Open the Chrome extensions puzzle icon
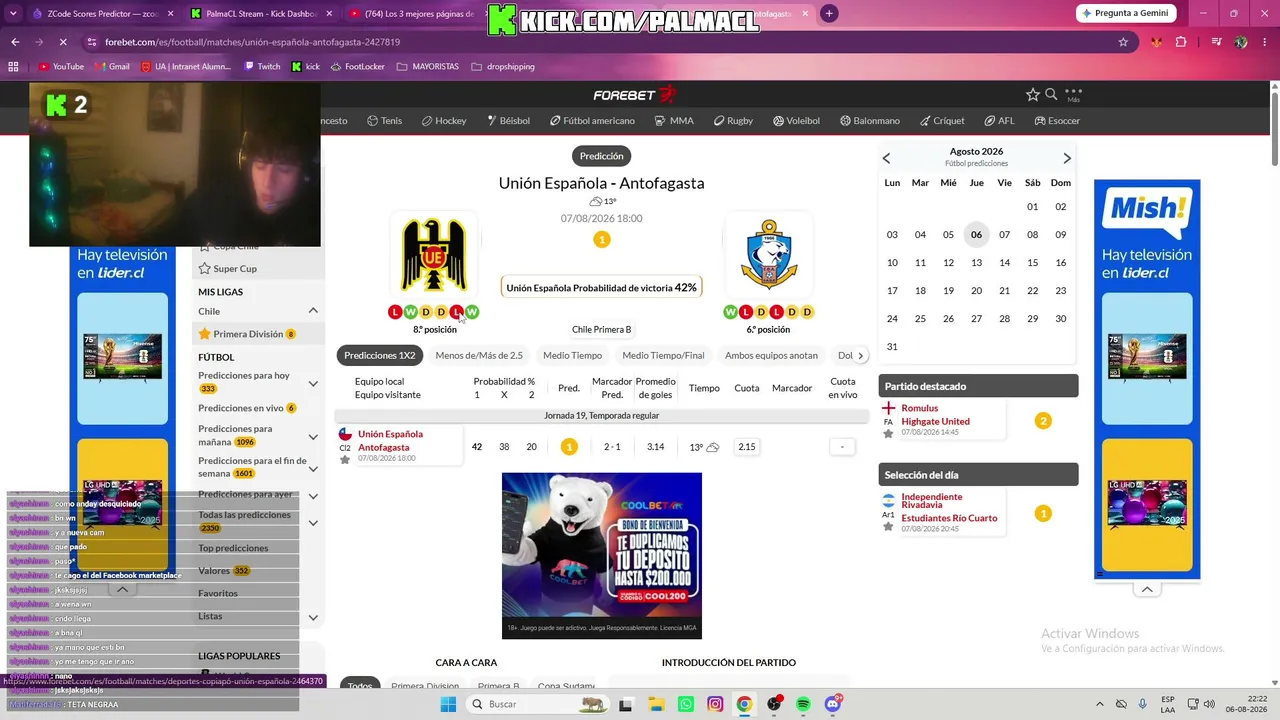This screenshot has height=720, width=1280. (x=1181, y=42)
